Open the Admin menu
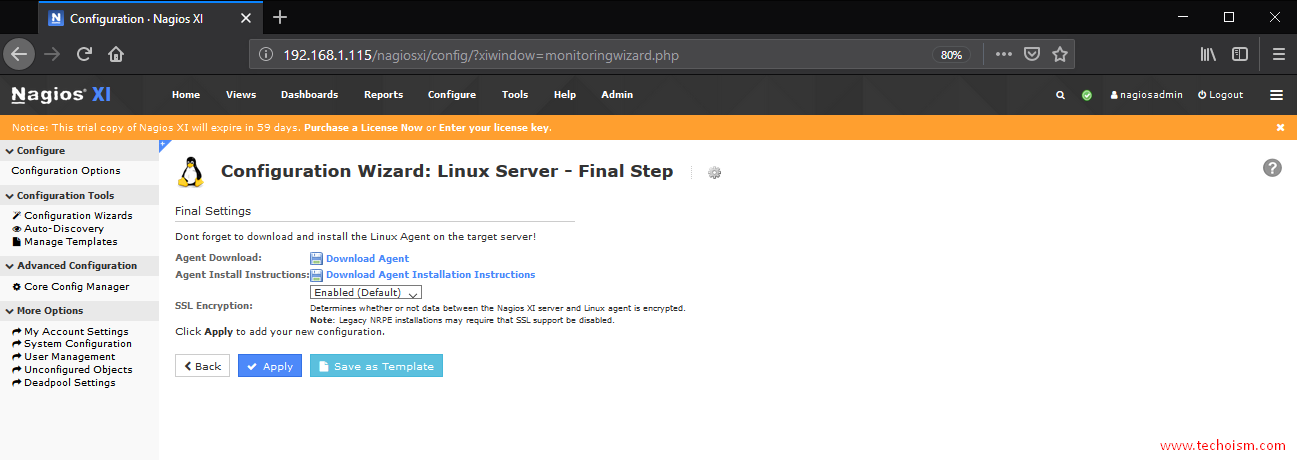 617,95
